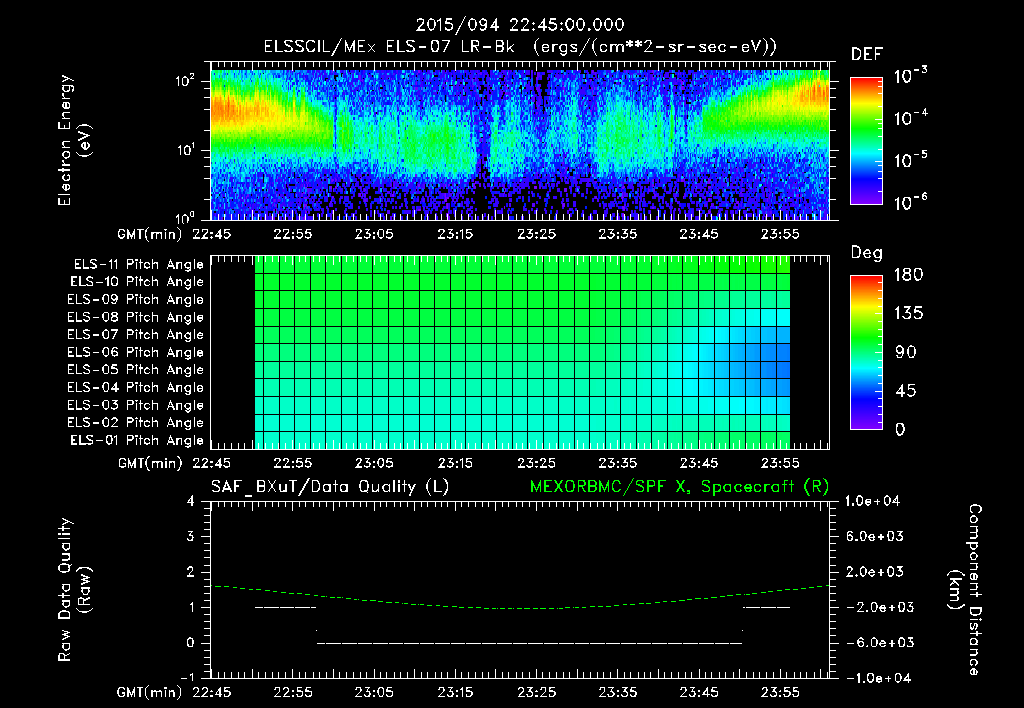Click the Raw Data Quality (Raw) axis label

tap(73, 590)
